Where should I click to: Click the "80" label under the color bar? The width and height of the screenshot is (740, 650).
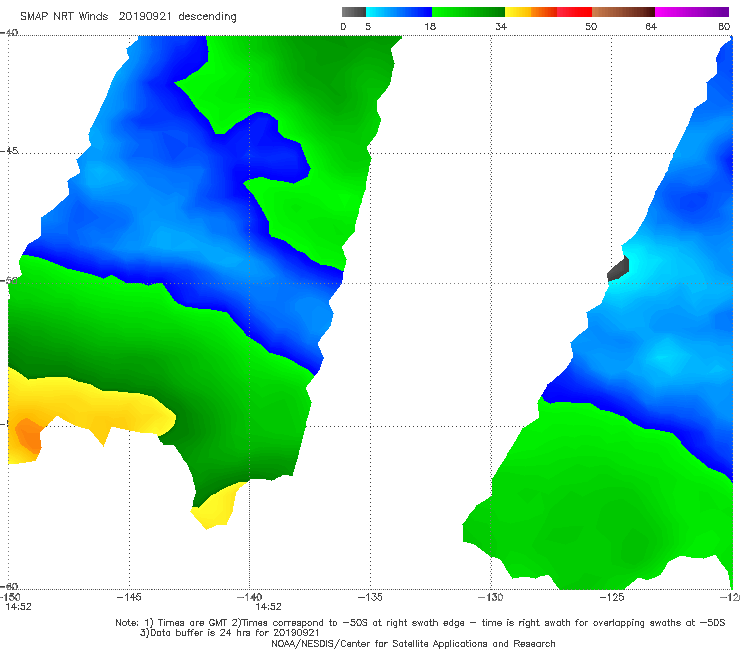(724, 26)
